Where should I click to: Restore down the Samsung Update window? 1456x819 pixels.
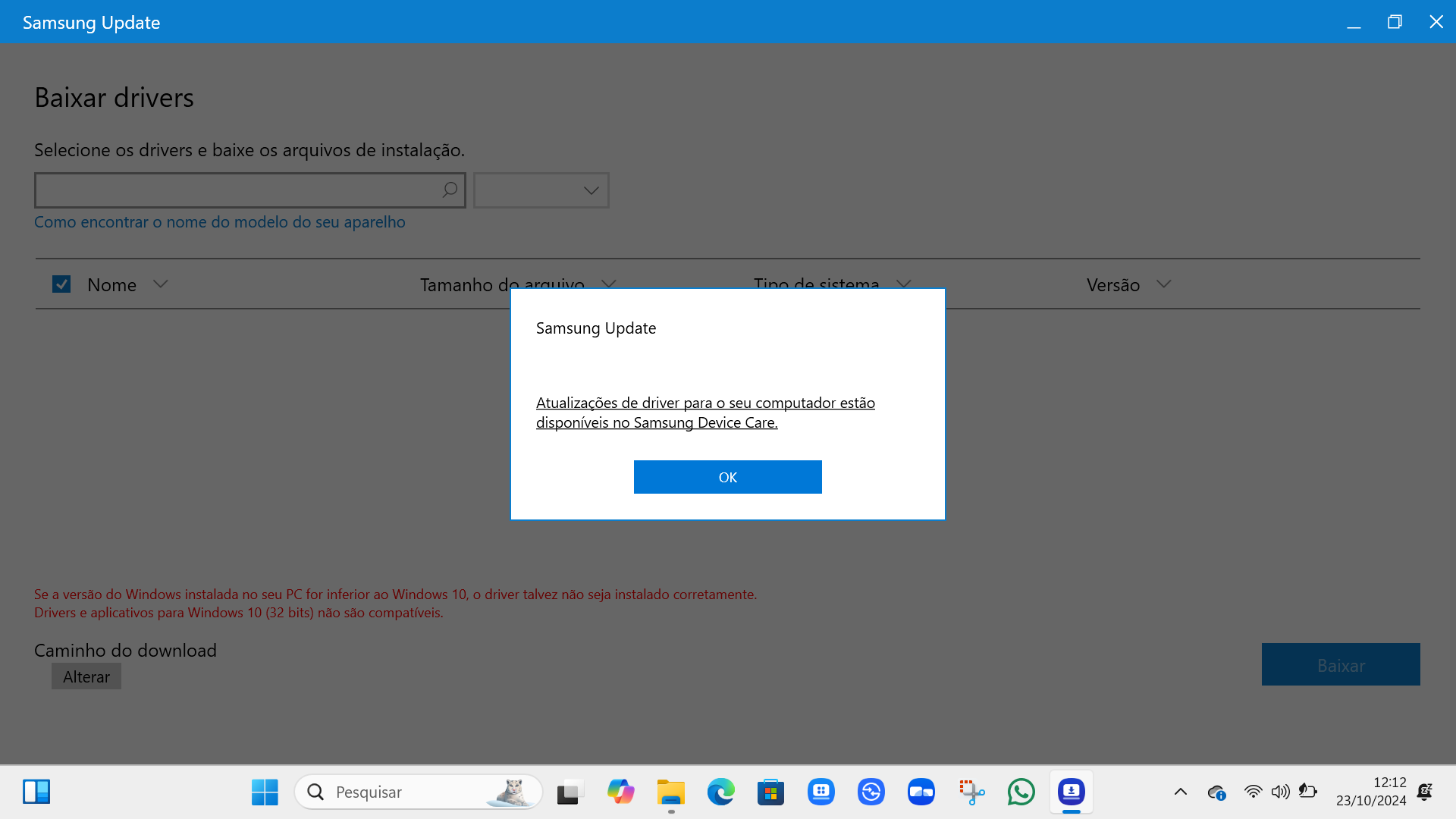click(x=1395, y=22)
